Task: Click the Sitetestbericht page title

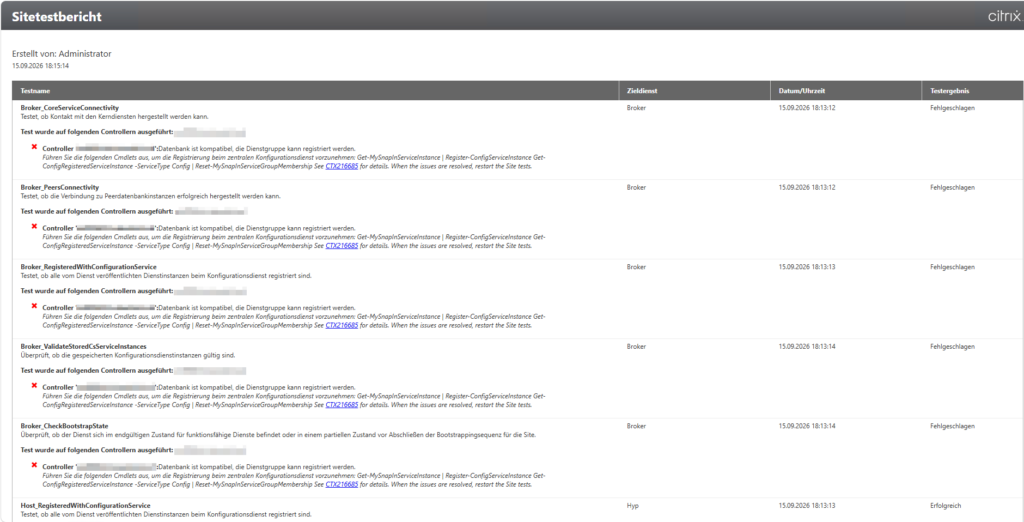Action: [57, 17]
